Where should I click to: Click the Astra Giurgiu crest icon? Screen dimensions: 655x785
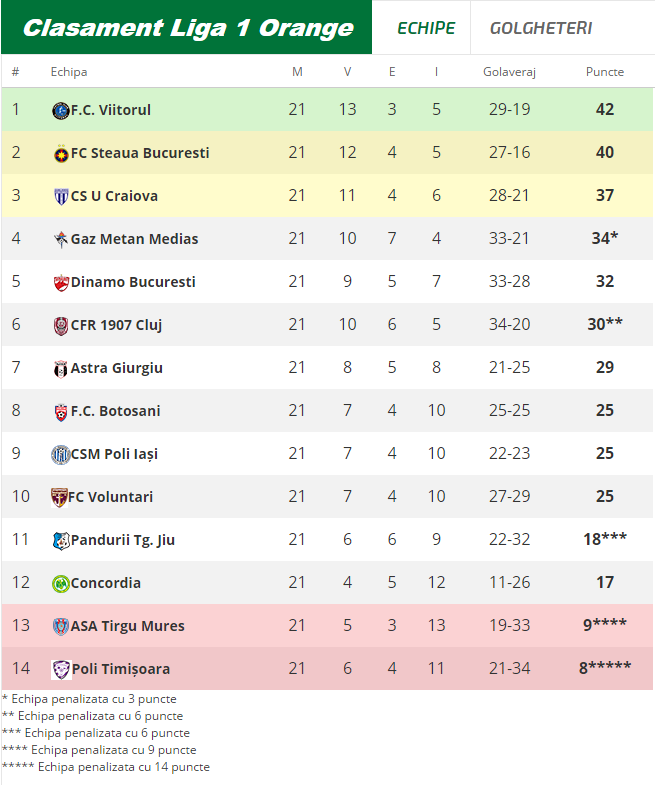click(60, 368)
